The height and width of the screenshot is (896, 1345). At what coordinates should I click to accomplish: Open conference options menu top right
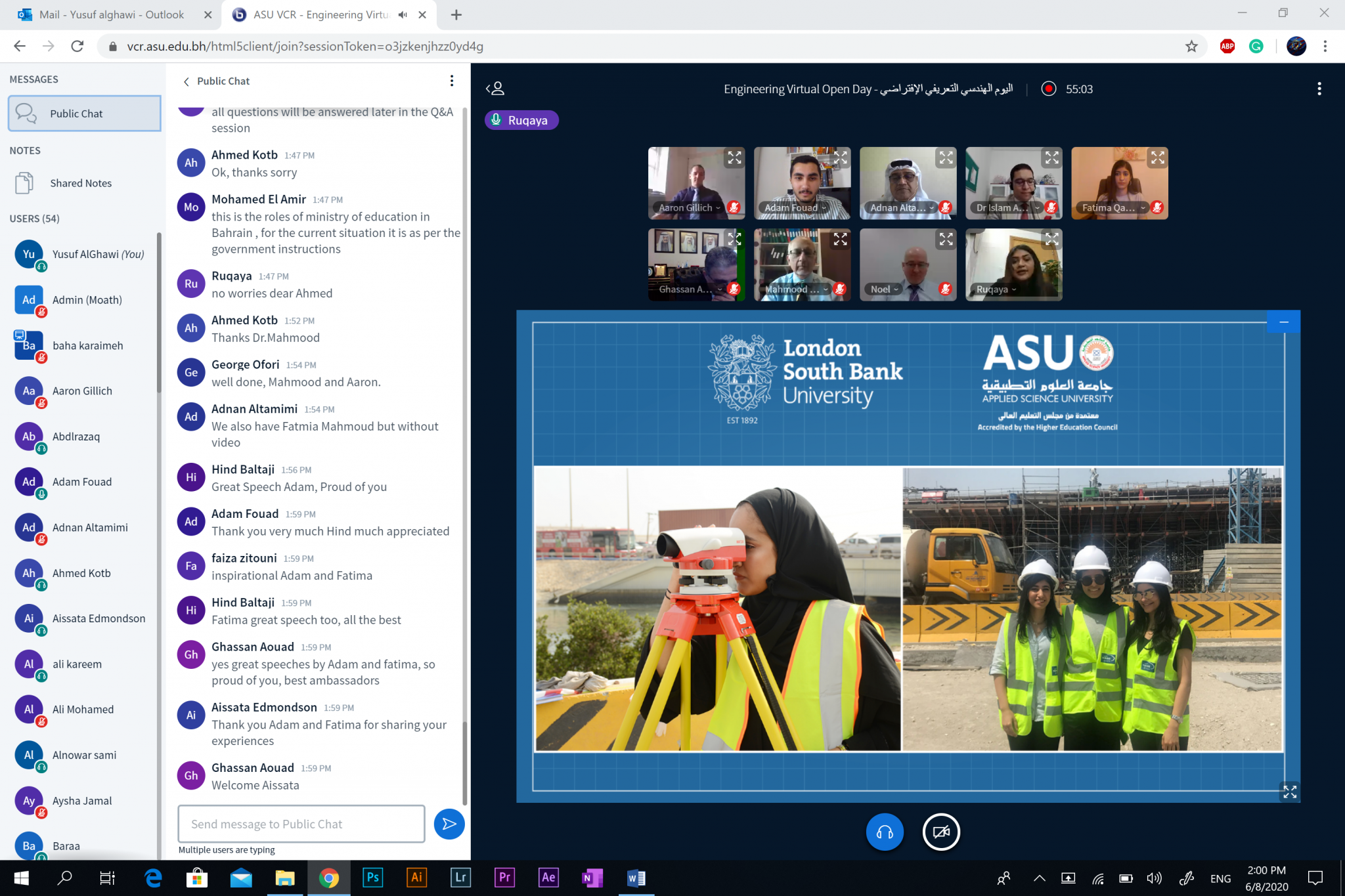(1319, 89)
